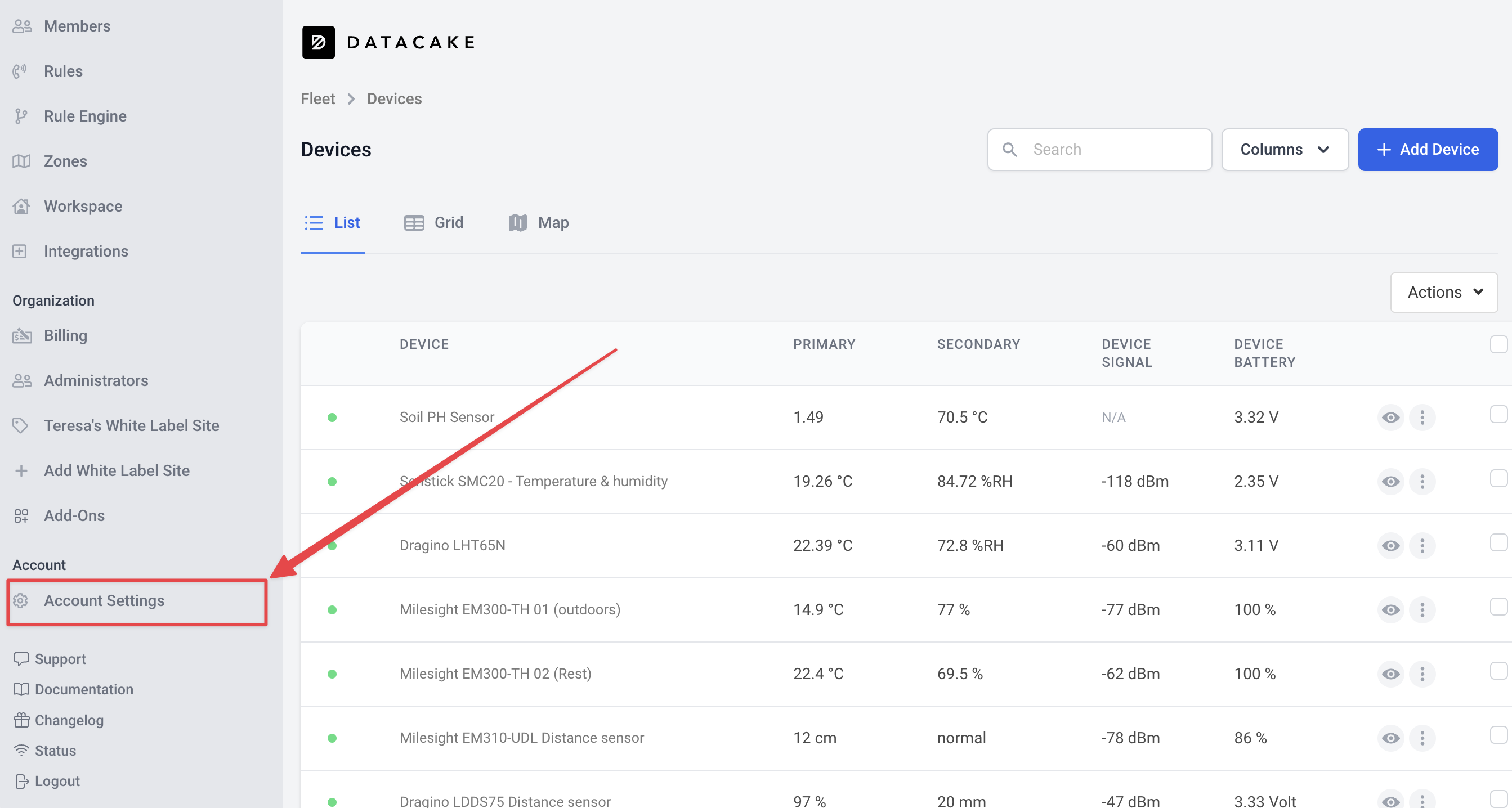Tick the checkbox for Soil PH Sensor
The width and height of the screenshot is (1512, 808).
click(1498, 415)
